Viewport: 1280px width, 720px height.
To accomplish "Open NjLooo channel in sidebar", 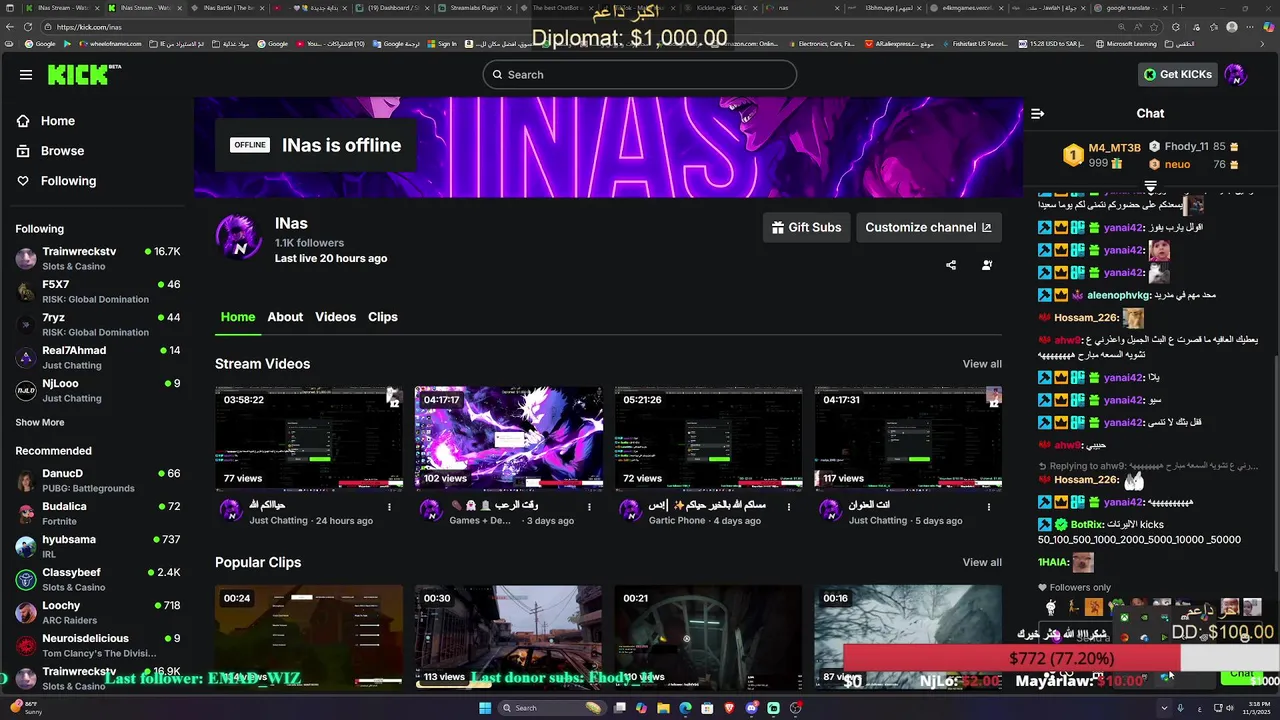I will point(97,391).
